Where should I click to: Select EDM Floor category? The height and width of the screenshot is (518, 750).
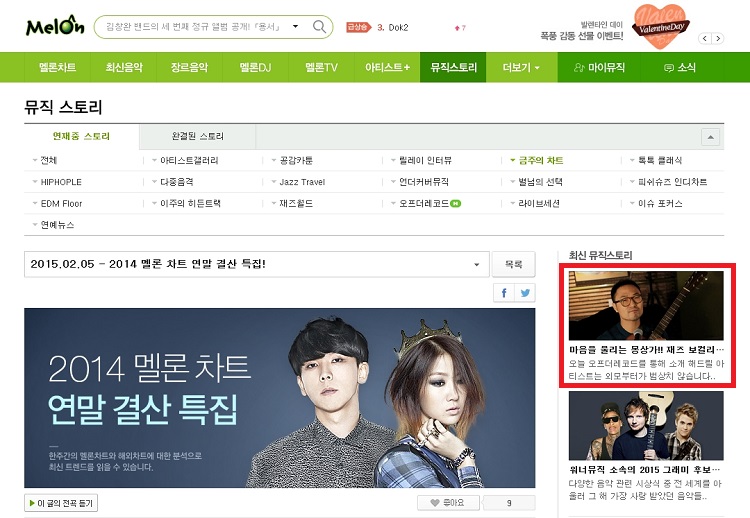coord(61,203)
